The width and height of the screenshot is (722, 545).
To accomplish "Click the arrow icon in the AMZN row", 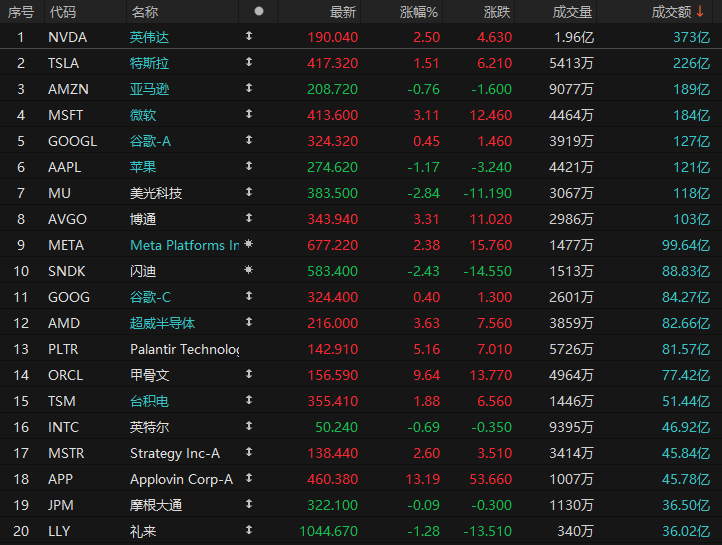I will click(x=249, y=88).
